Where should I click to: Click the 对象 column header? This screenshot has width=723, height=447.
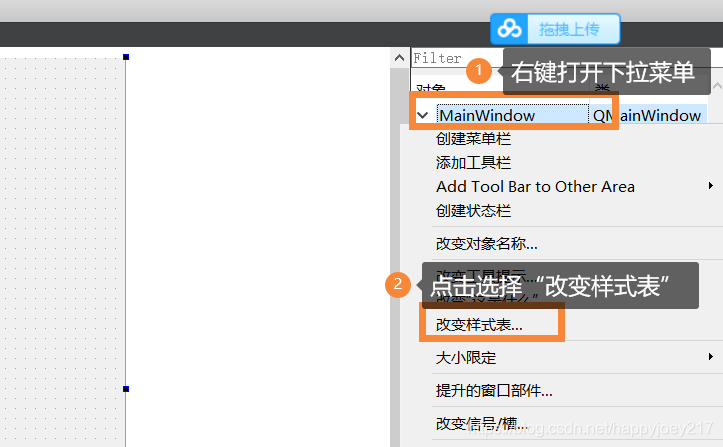point(431,88)
